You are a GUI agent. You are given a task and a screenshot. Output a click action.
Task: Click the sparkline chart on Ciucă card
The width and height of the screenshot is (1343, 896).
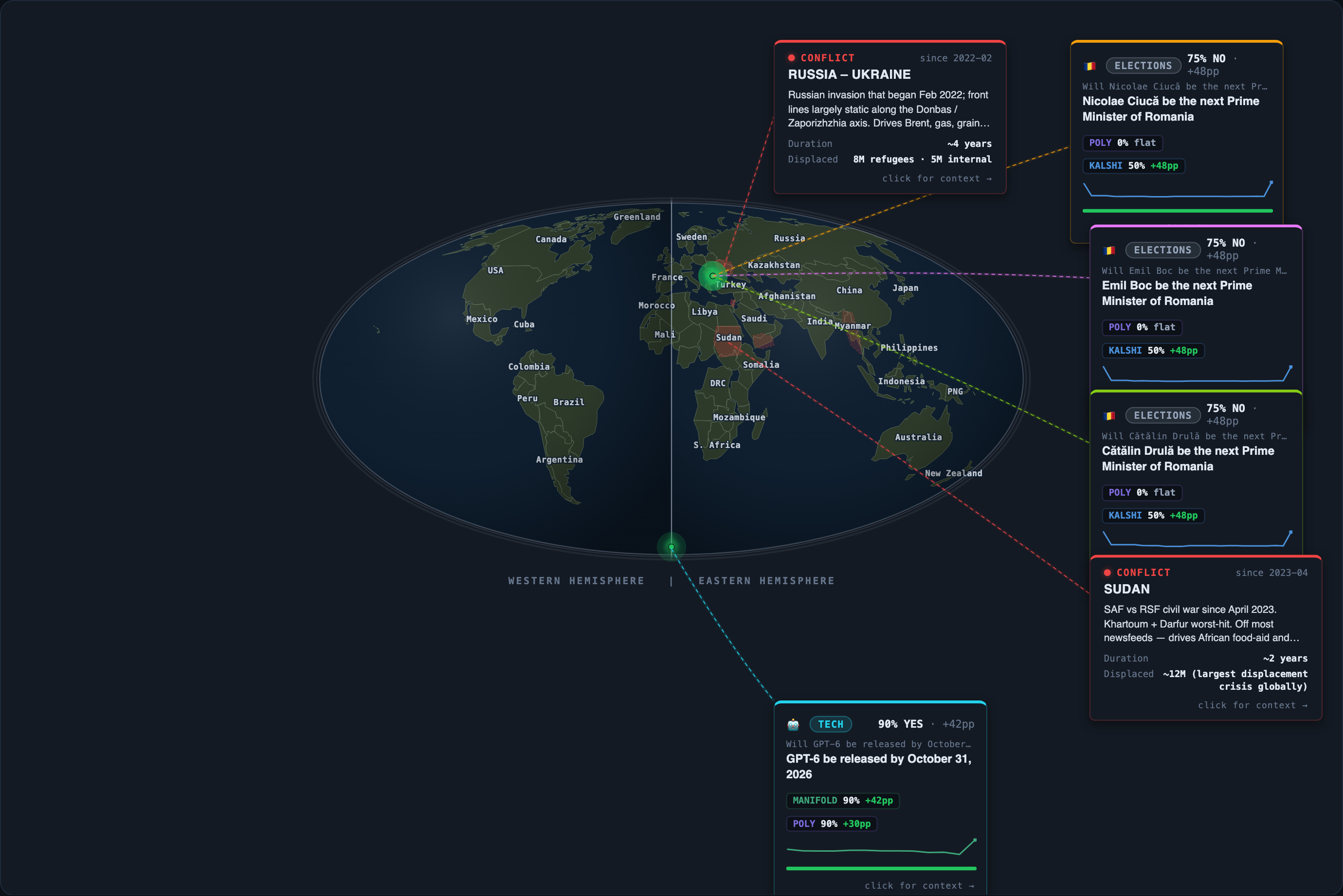1178,189
